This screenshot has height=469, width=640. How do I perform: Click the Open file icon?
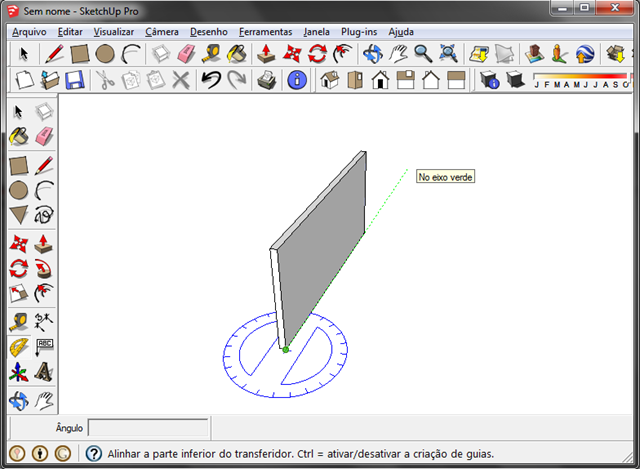[49, 80]
